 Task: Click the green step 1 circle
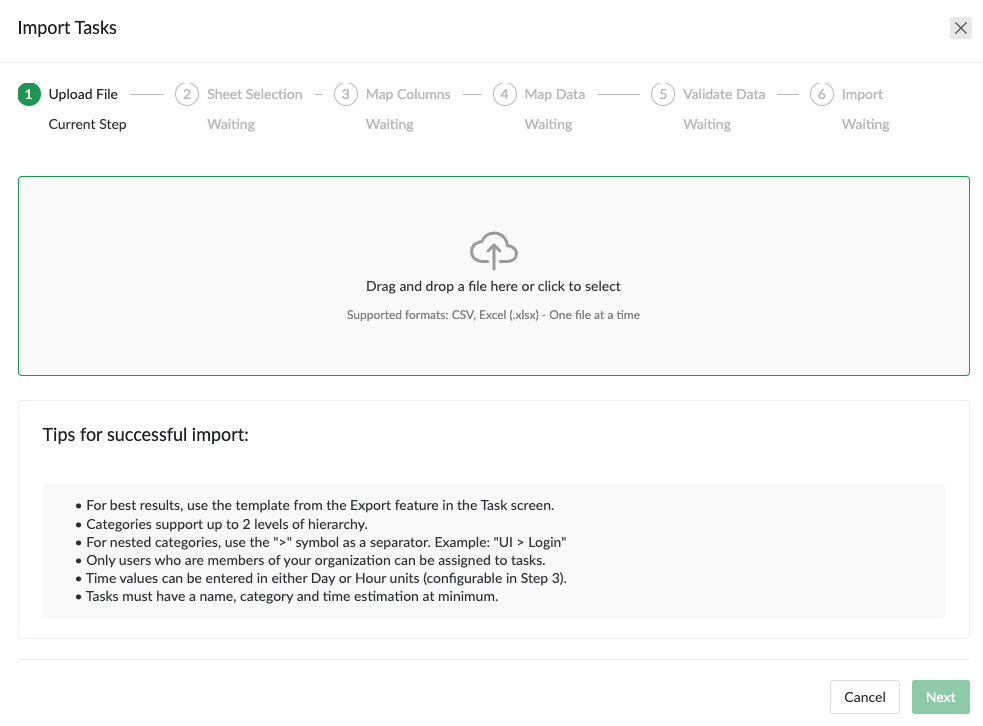pyautogui.click(x=29, y=94)
